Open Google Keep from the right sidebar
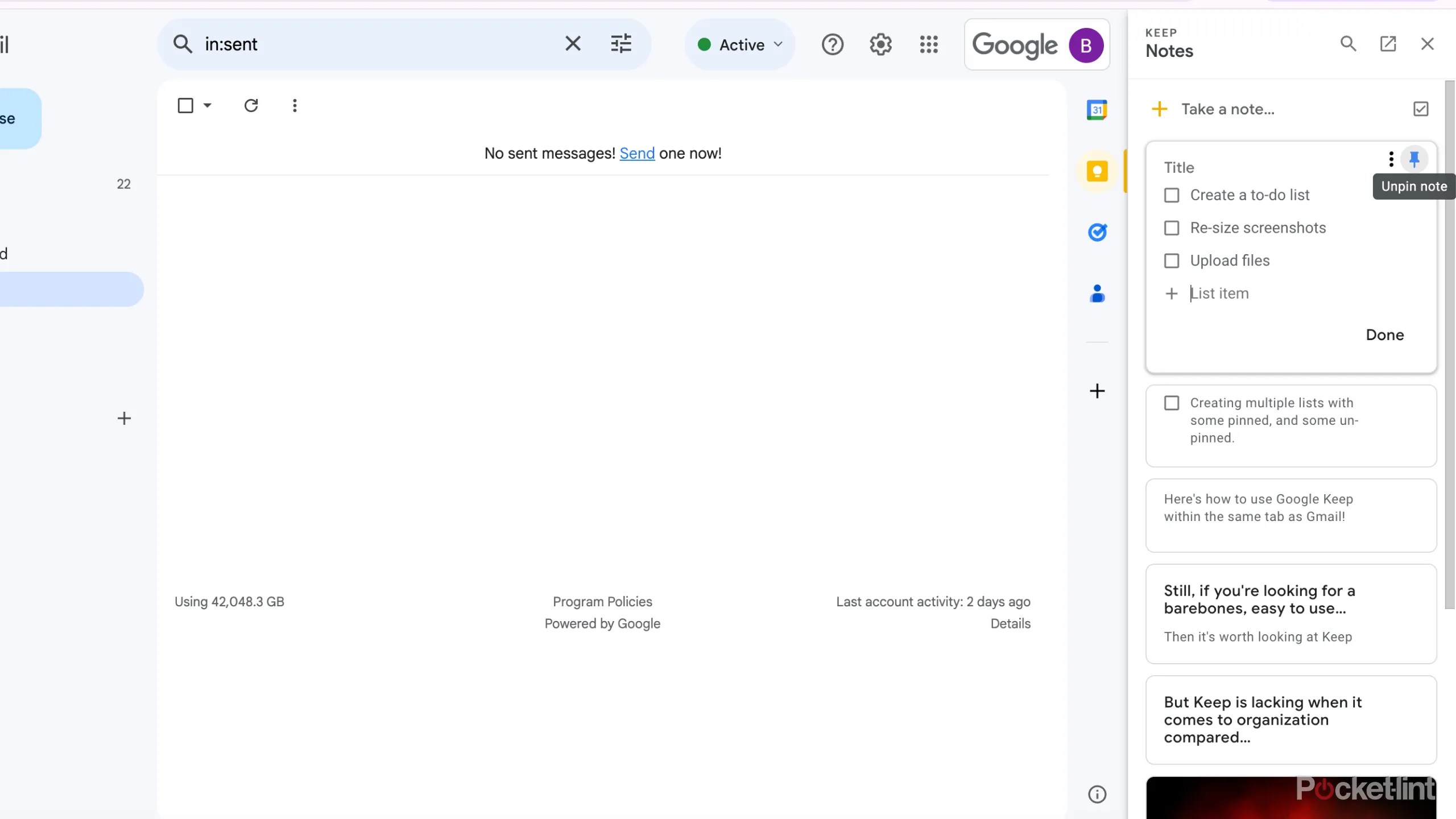The width and height of the screenshot is (1456, 819). pos(1097,171)
